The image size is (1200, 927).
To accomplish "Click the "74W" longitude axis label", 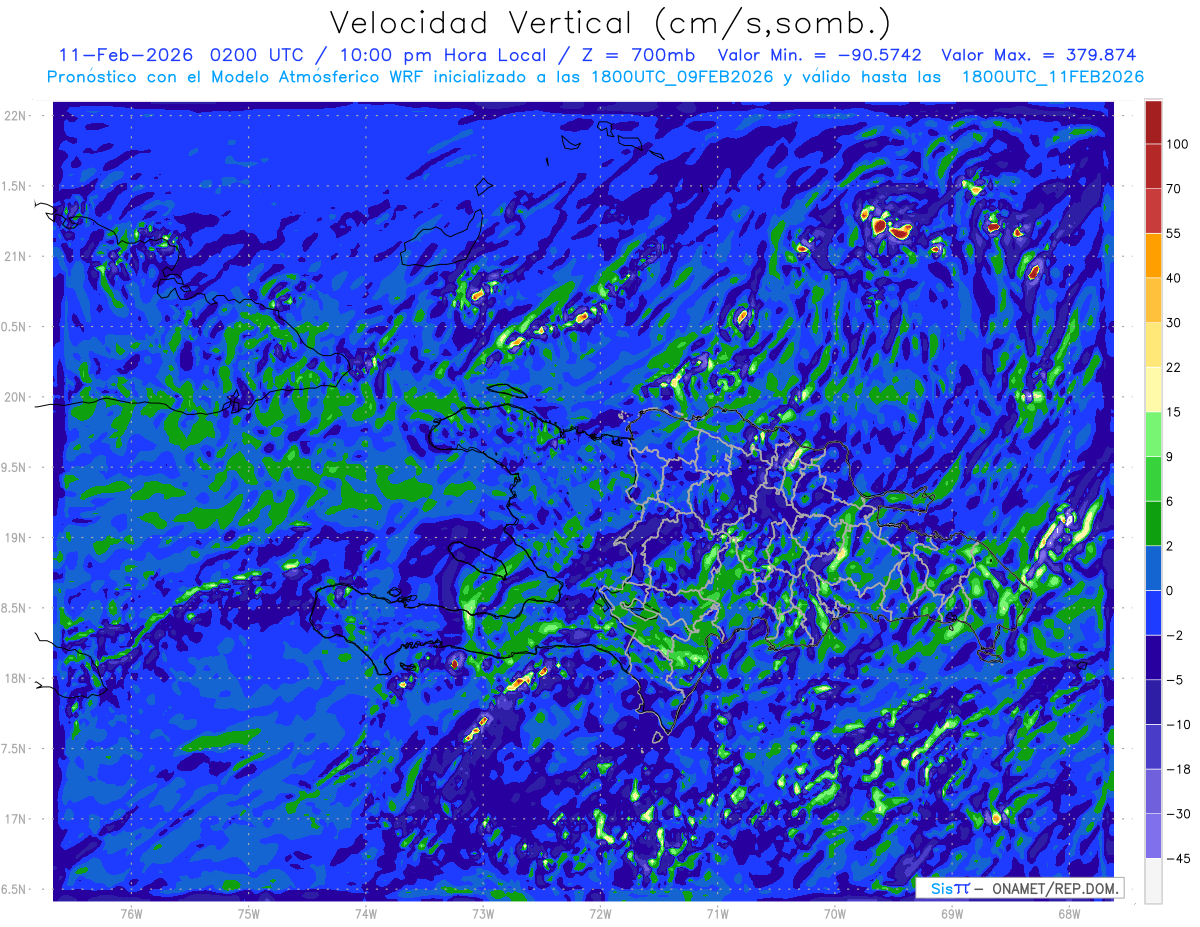I will (x=366, y=914).
